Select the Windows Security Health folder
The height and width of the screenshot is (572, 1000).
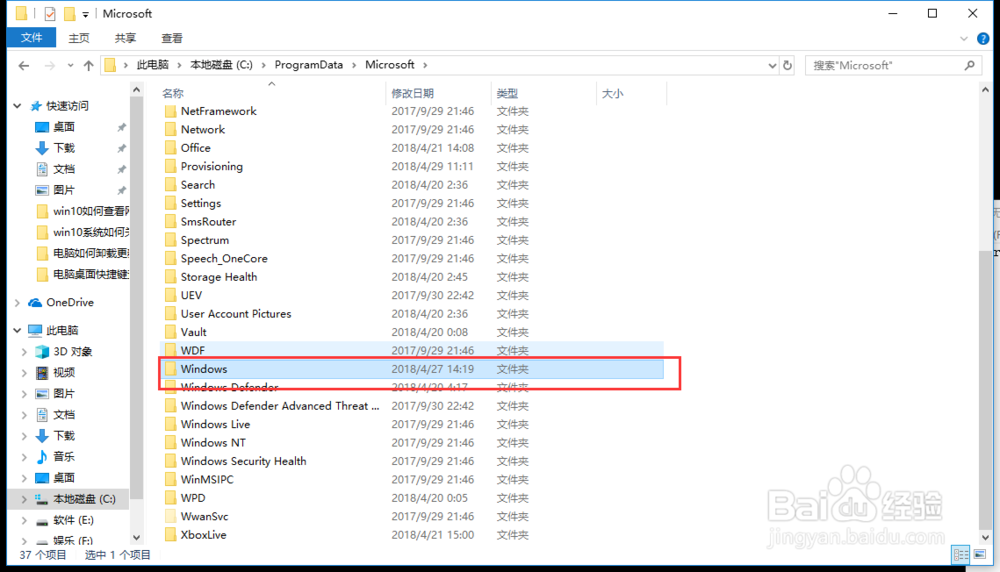(244, 461)
